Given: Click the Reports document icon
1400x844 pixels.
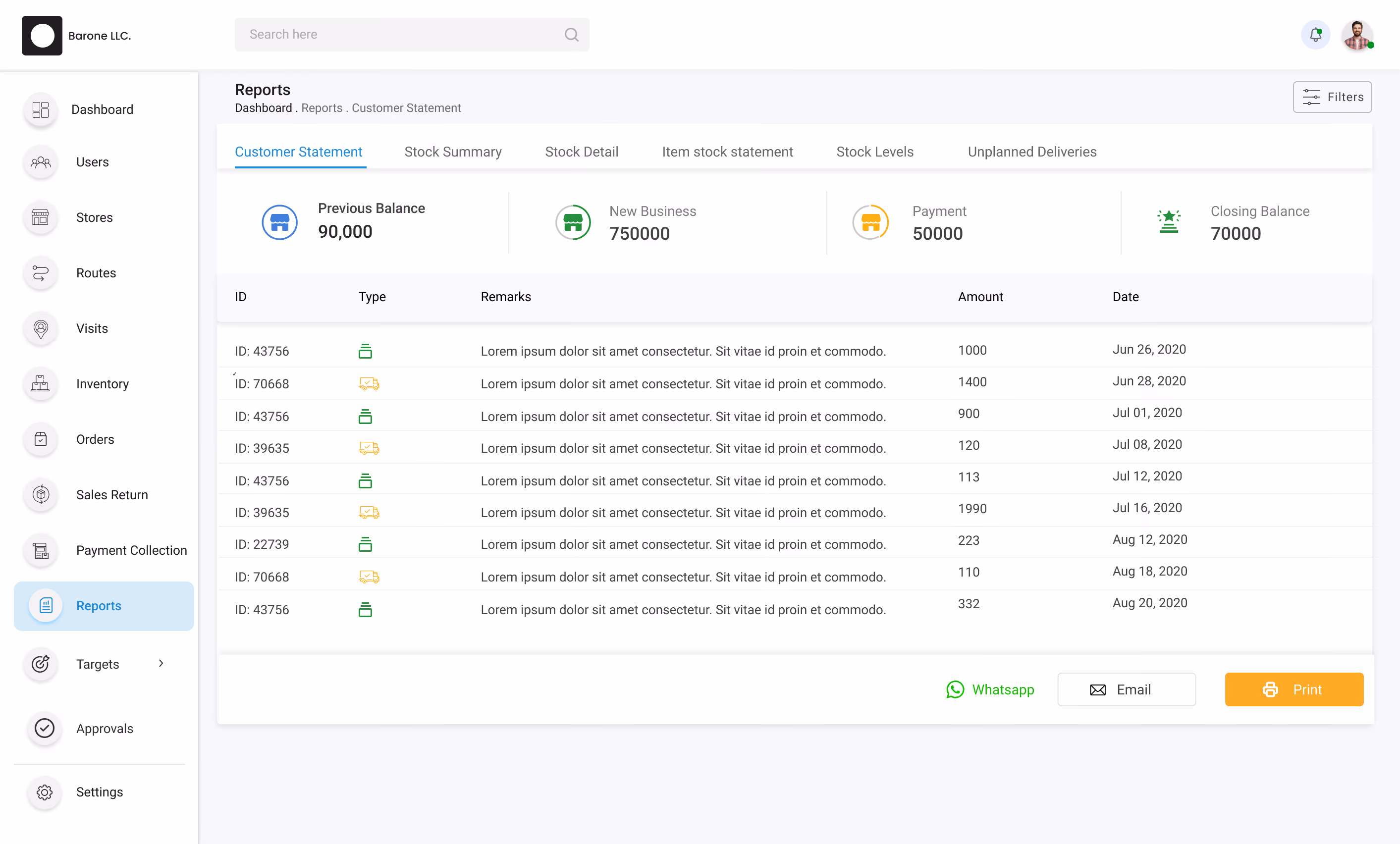Looking at the screenshot, I should pos(46,605).
